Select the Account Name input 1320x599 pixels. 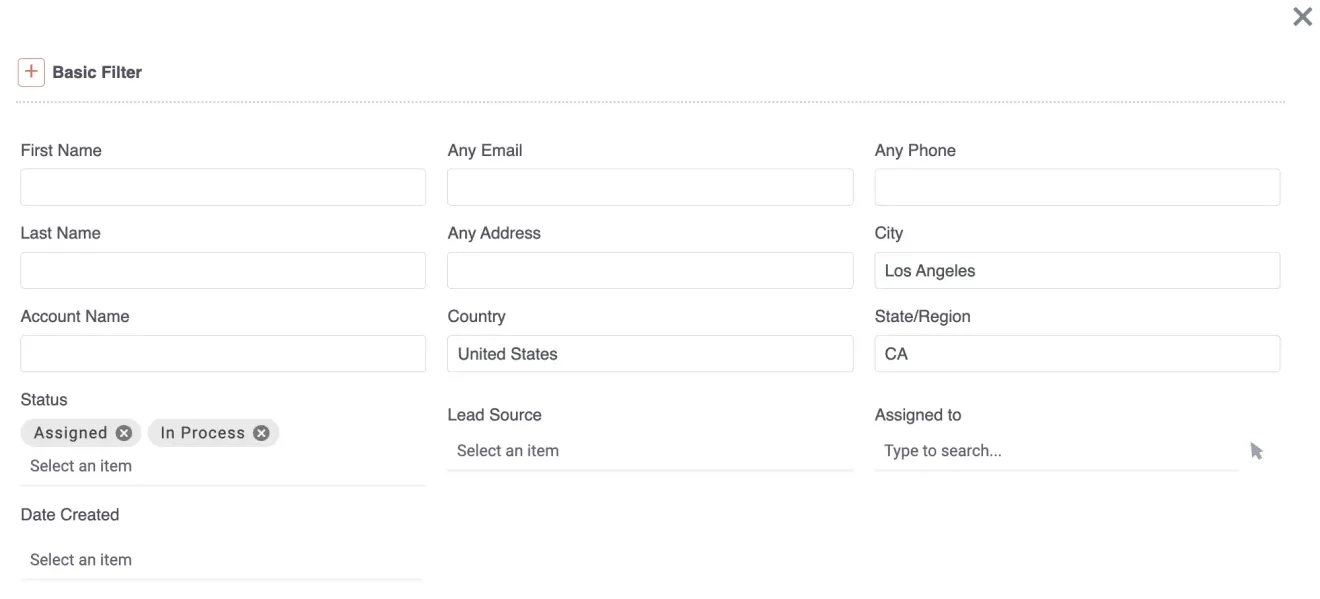point(222,352)
